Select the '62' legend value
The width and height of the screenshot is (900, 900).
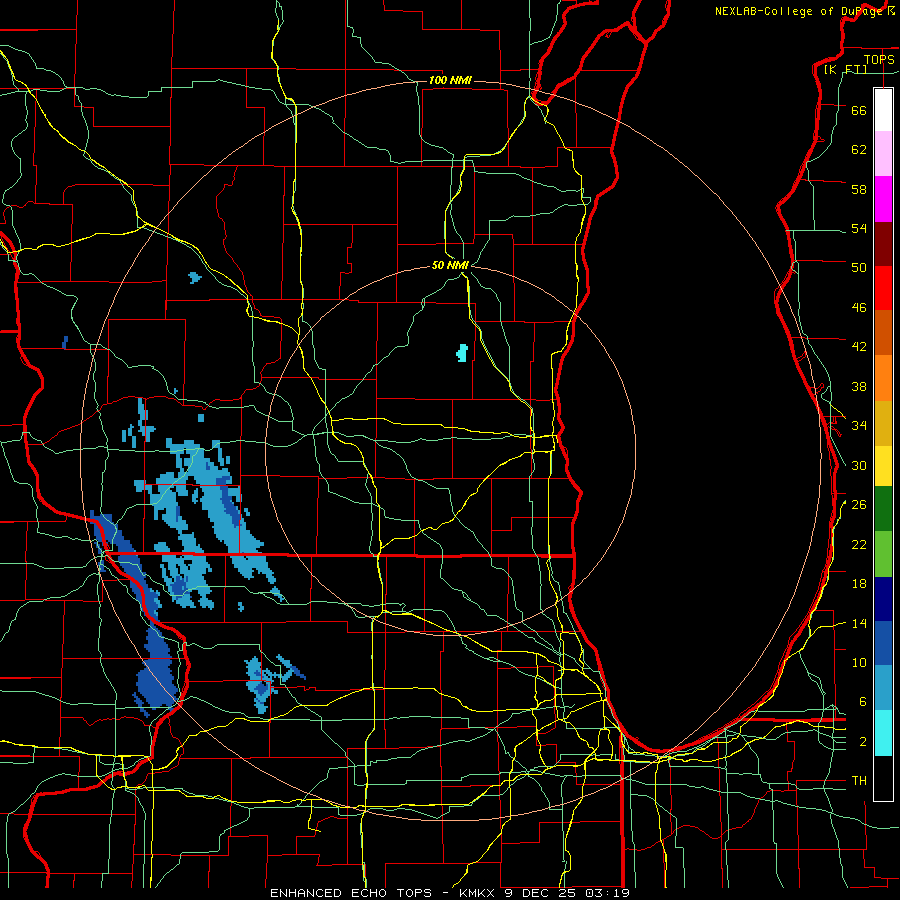point(859,150)
